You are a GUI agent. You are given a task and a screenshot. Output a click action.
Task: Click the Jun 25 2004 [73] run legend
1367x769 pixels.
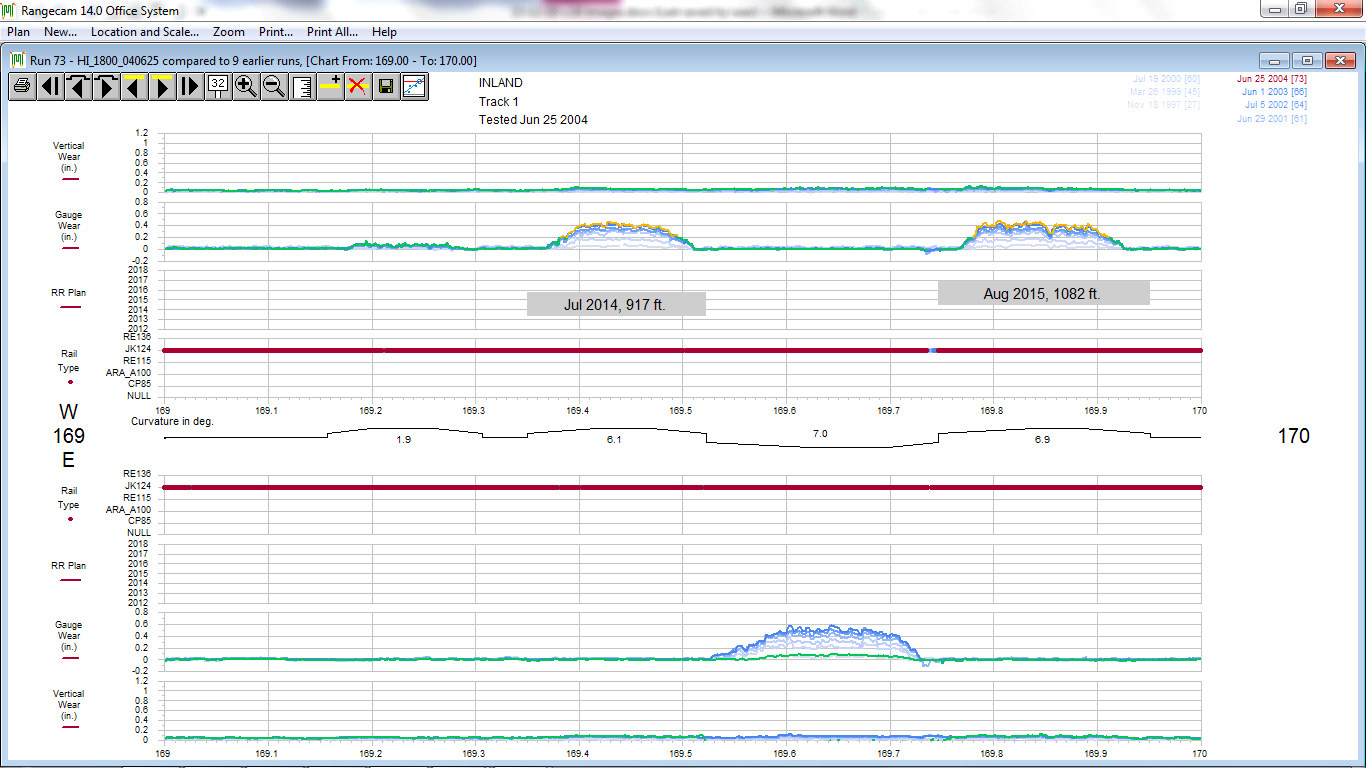click(1271, 78)
